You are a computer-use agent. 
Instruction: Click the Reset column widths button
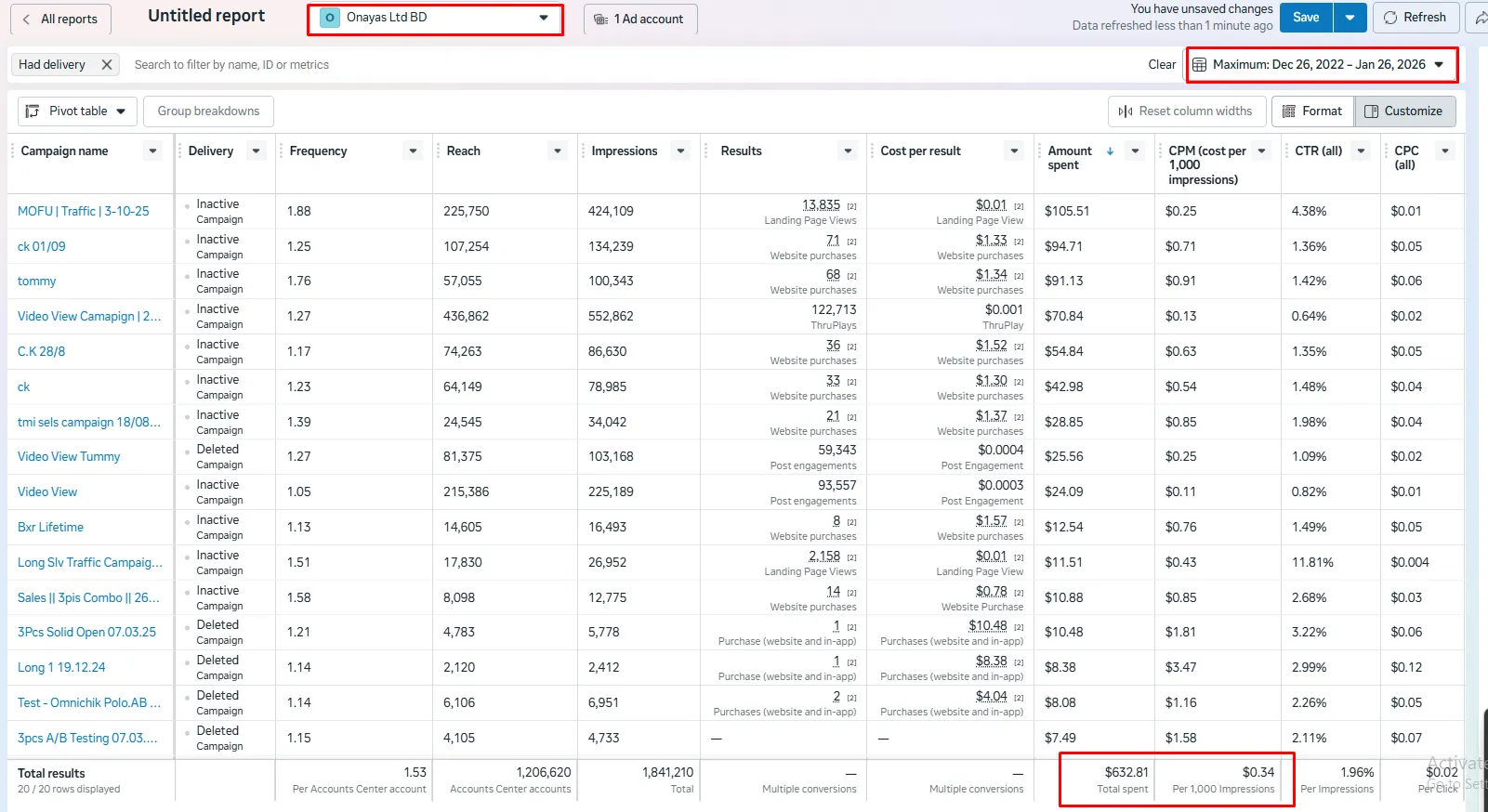pyautogui.click(x=1186, y=111)
